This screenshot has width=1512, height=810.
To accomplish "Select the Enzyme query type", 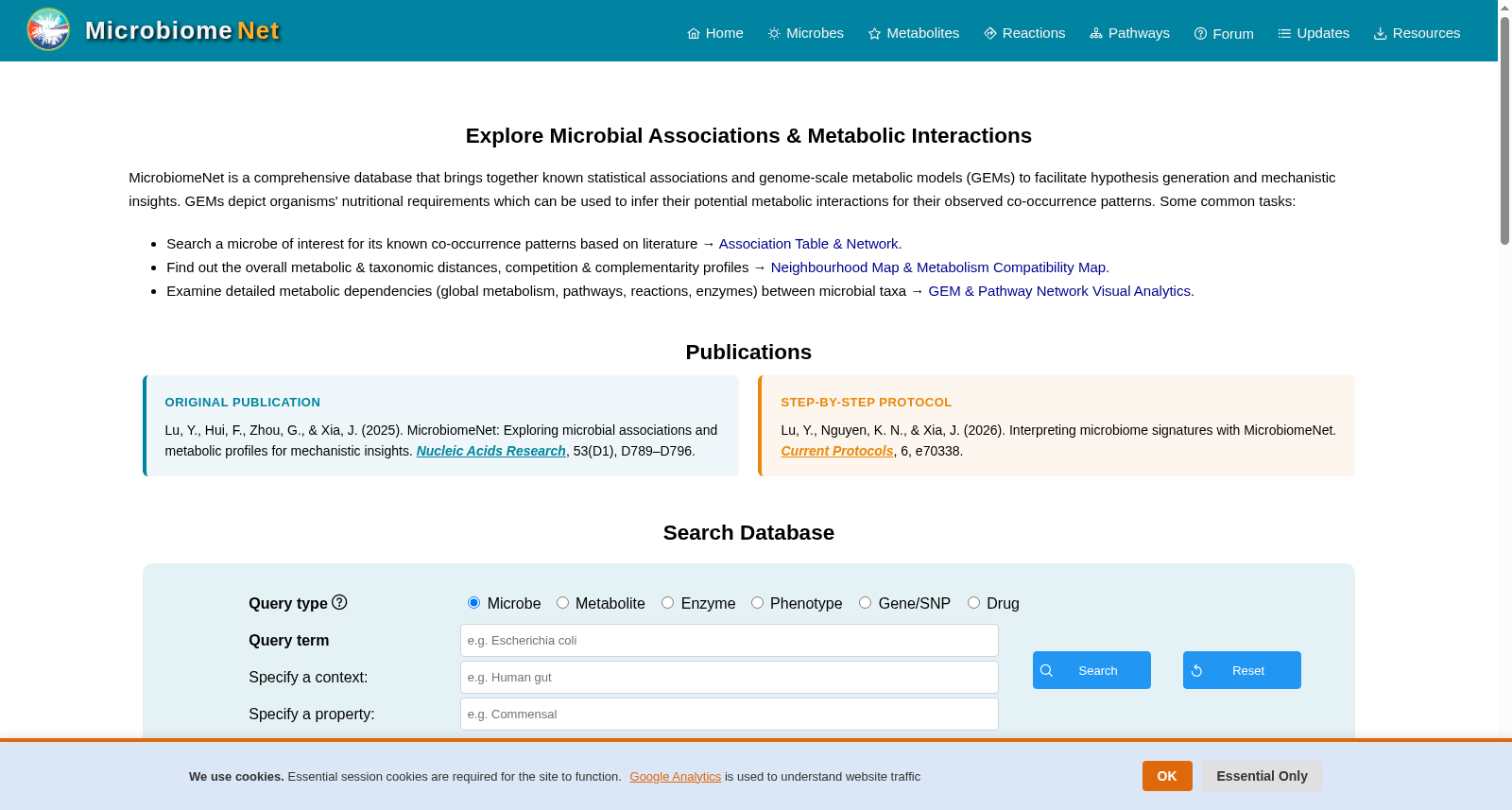I will (667, 603).
